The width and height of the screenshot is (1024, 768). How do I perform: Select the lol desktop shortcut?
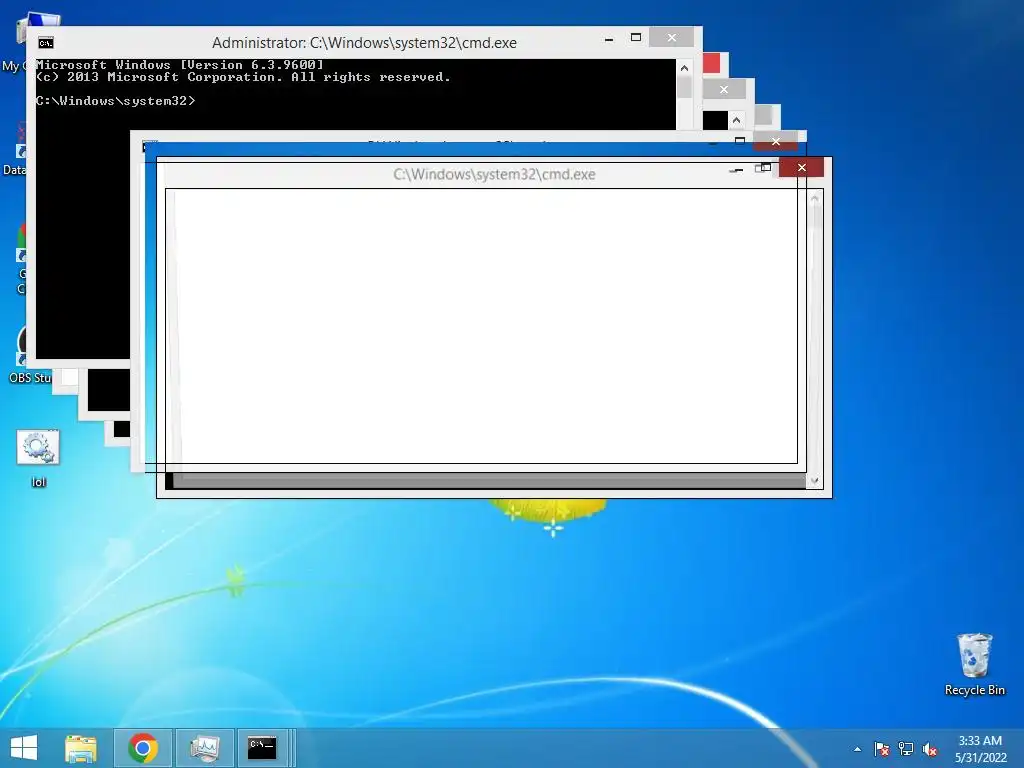tap(38, 458)
